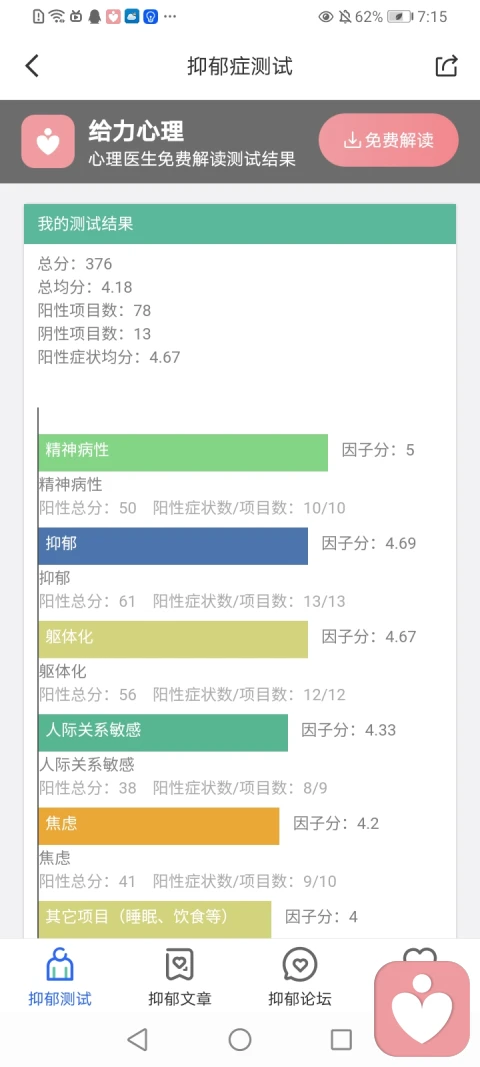The height and width of the screenshot is (1067, 480).
Task: Open recent apps square button
Action: point(341,1039)
